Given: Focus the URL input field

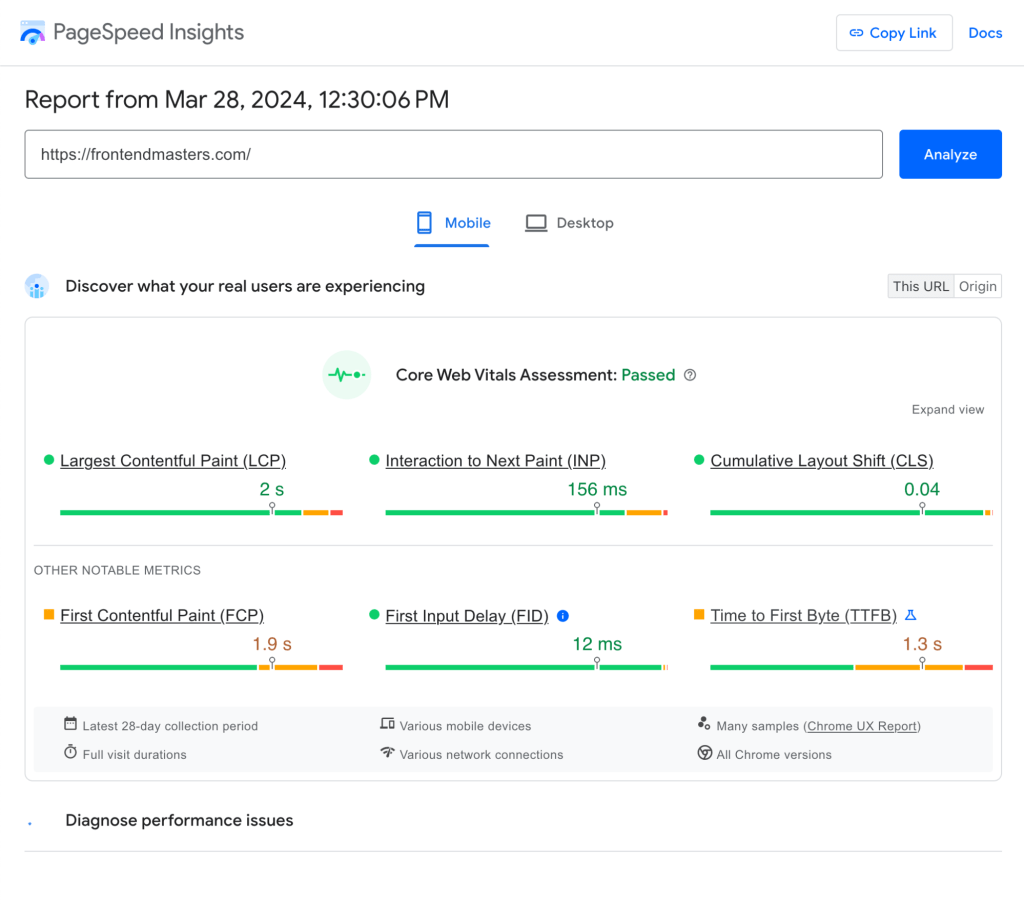Looking at the screenshot, I should pyautogui.click(x=453, y=154).
